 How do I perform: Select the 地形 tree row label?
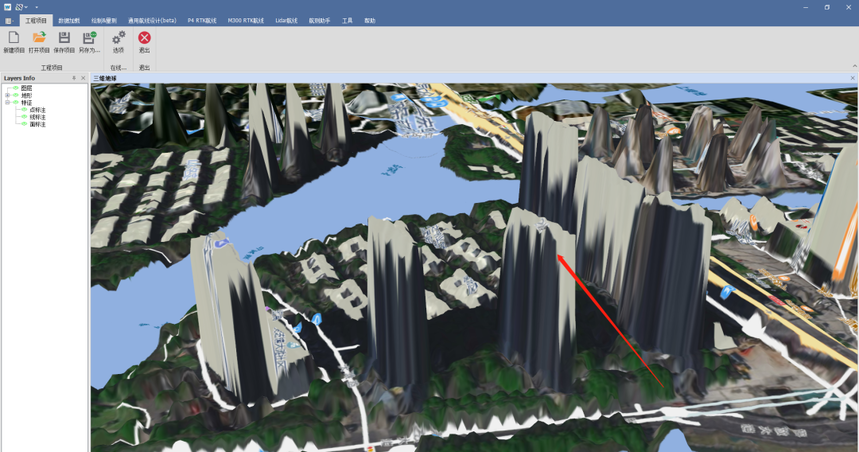pos(26,95)
